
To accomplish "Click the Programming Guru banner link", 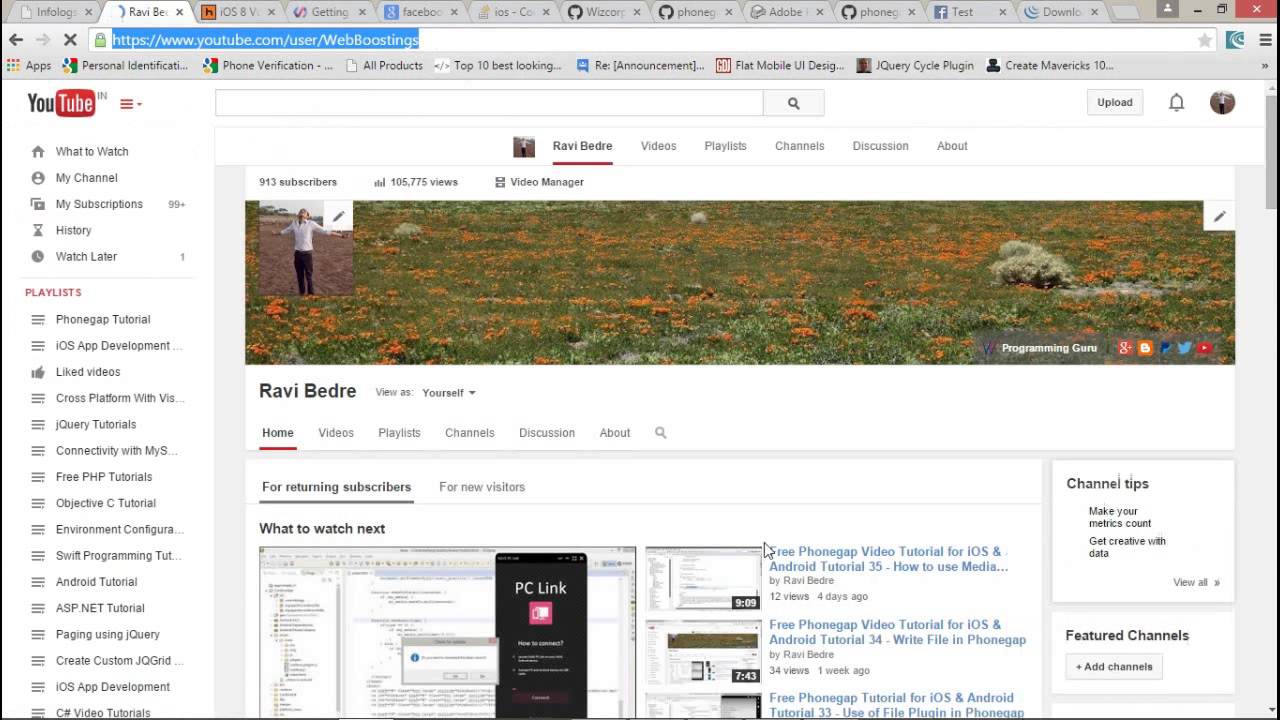I will tap(1040, 348).
